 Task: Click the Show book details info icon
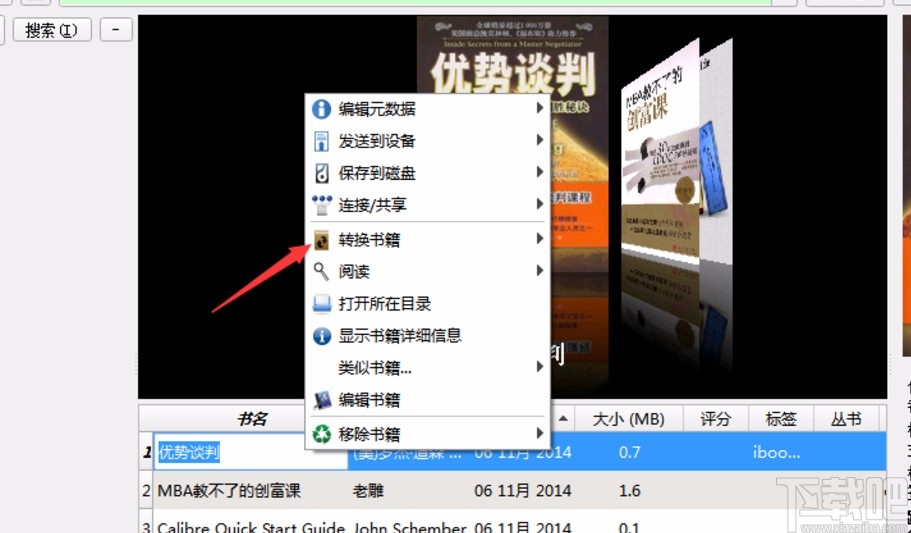pyautogui.click(x=321, y=335)
